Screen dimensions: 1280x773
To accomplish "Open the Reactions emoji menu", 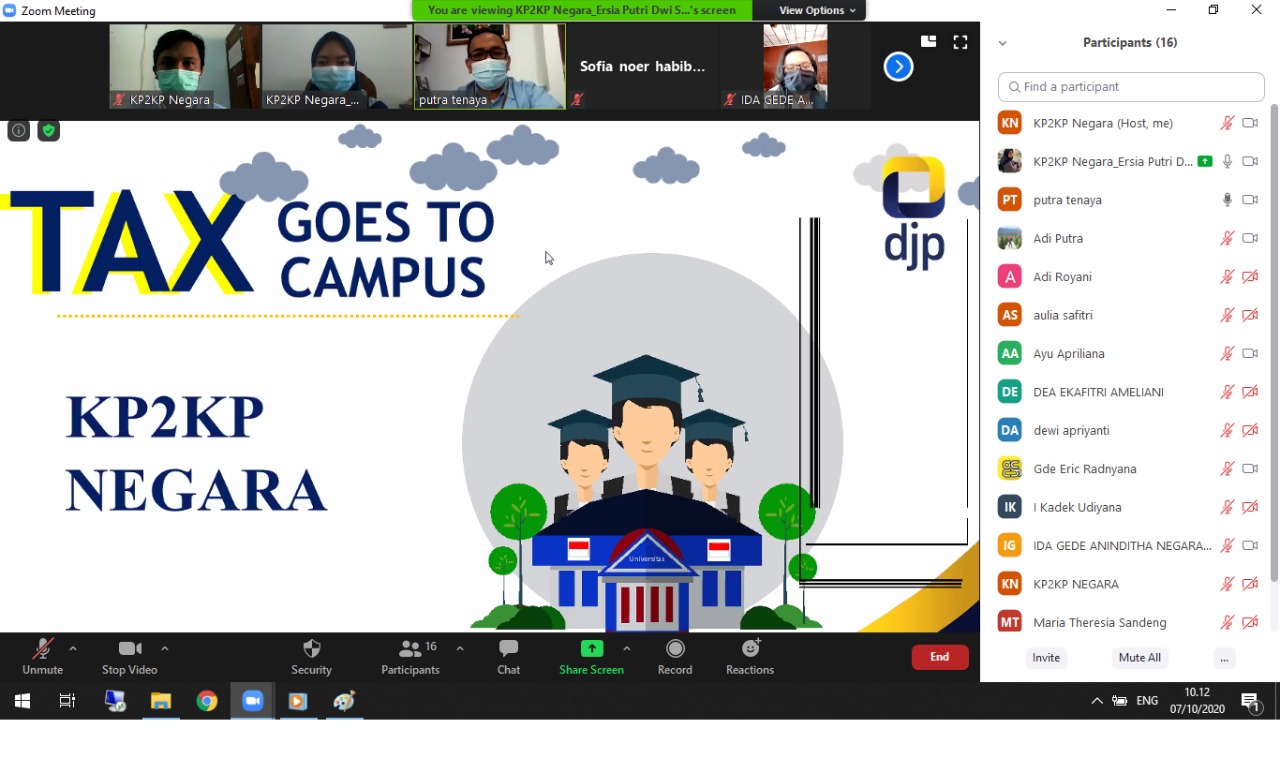I will point(750,657).
